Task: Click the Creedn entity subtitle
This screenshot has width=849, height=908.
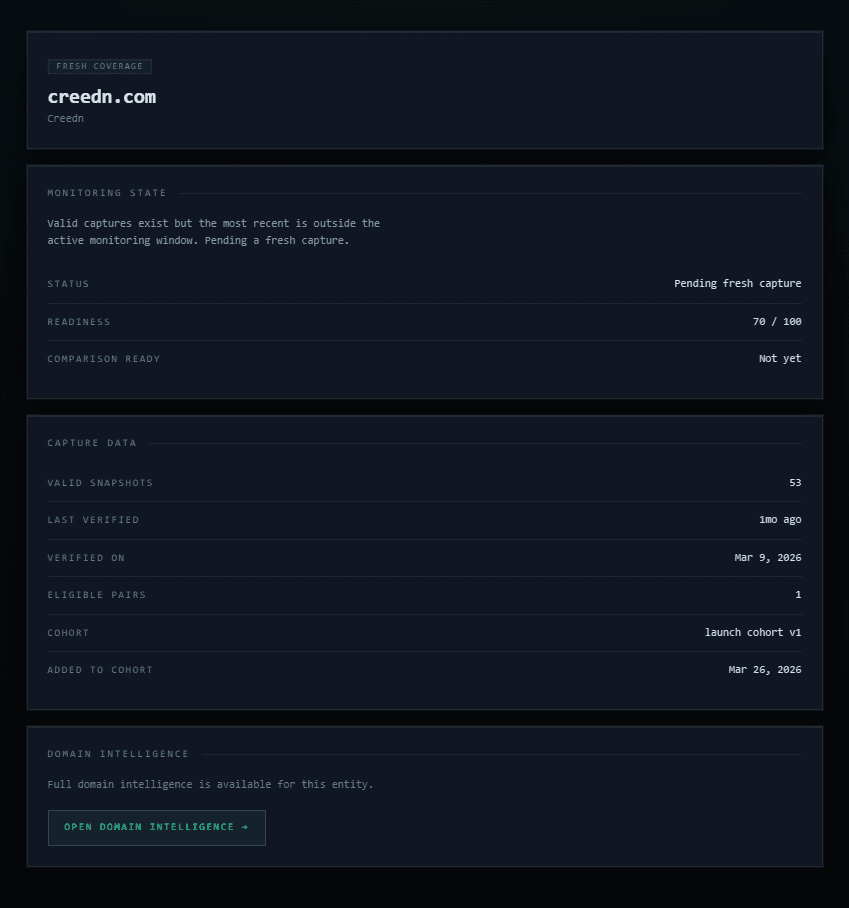Action: pyautogui.click(x=65, y=118)
